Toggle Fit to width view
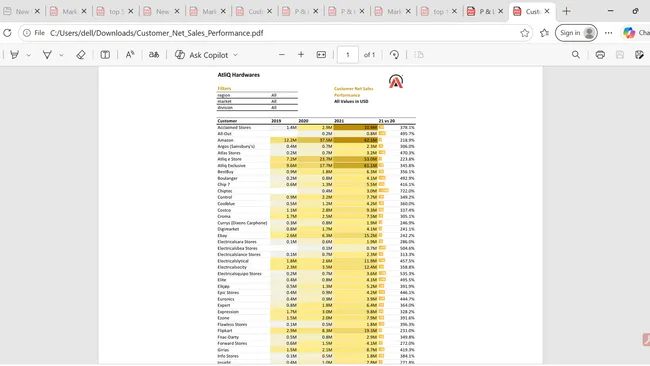 coord(321,55)
